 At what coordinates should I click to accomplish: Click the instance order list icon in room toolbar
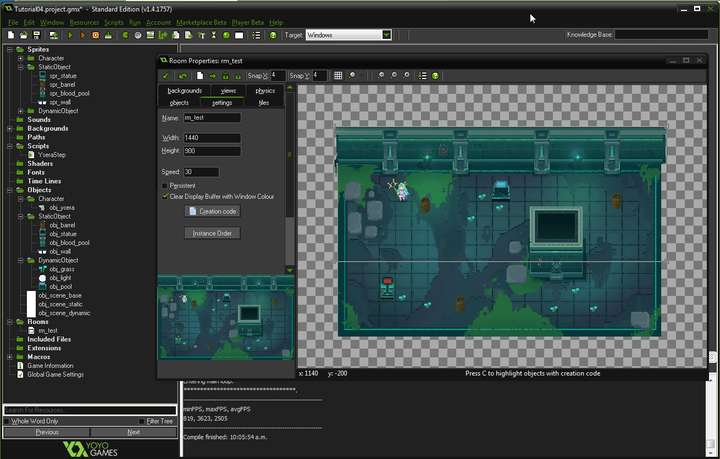pyautogui.click(x=422, y=76)
